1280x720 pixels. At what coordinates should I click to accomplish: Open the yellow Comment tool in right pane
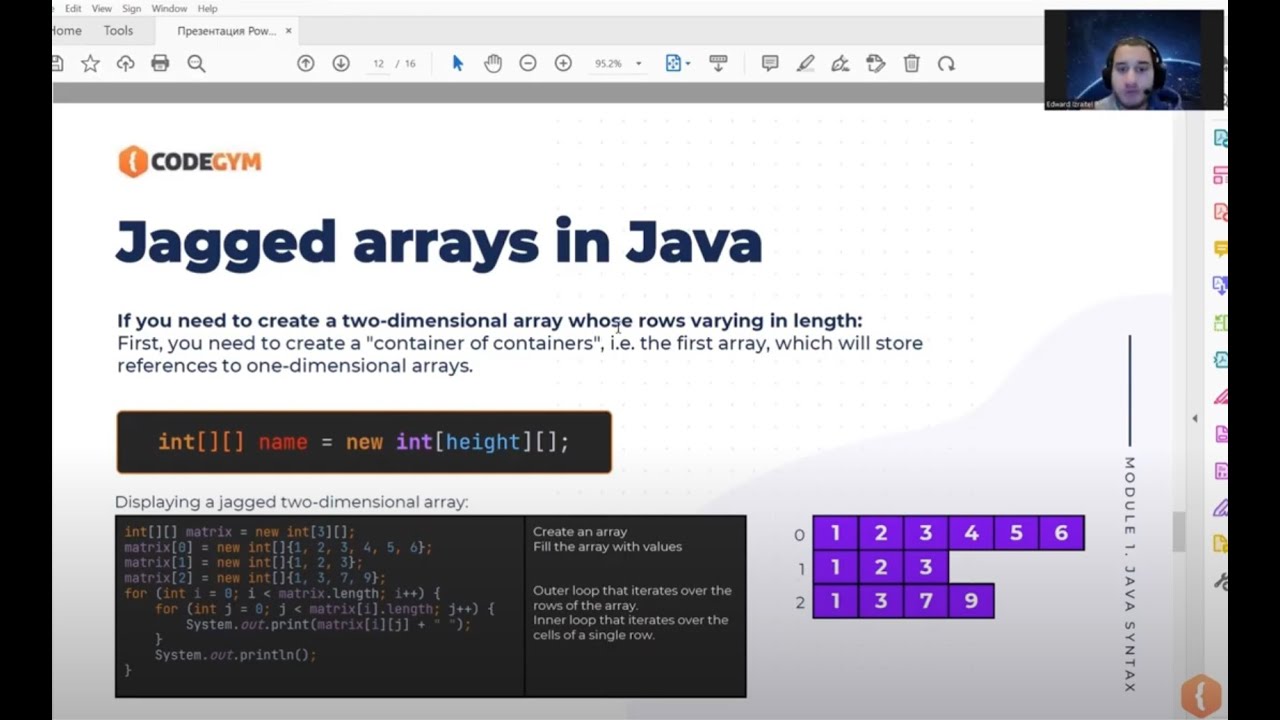tap(1220, 248)
